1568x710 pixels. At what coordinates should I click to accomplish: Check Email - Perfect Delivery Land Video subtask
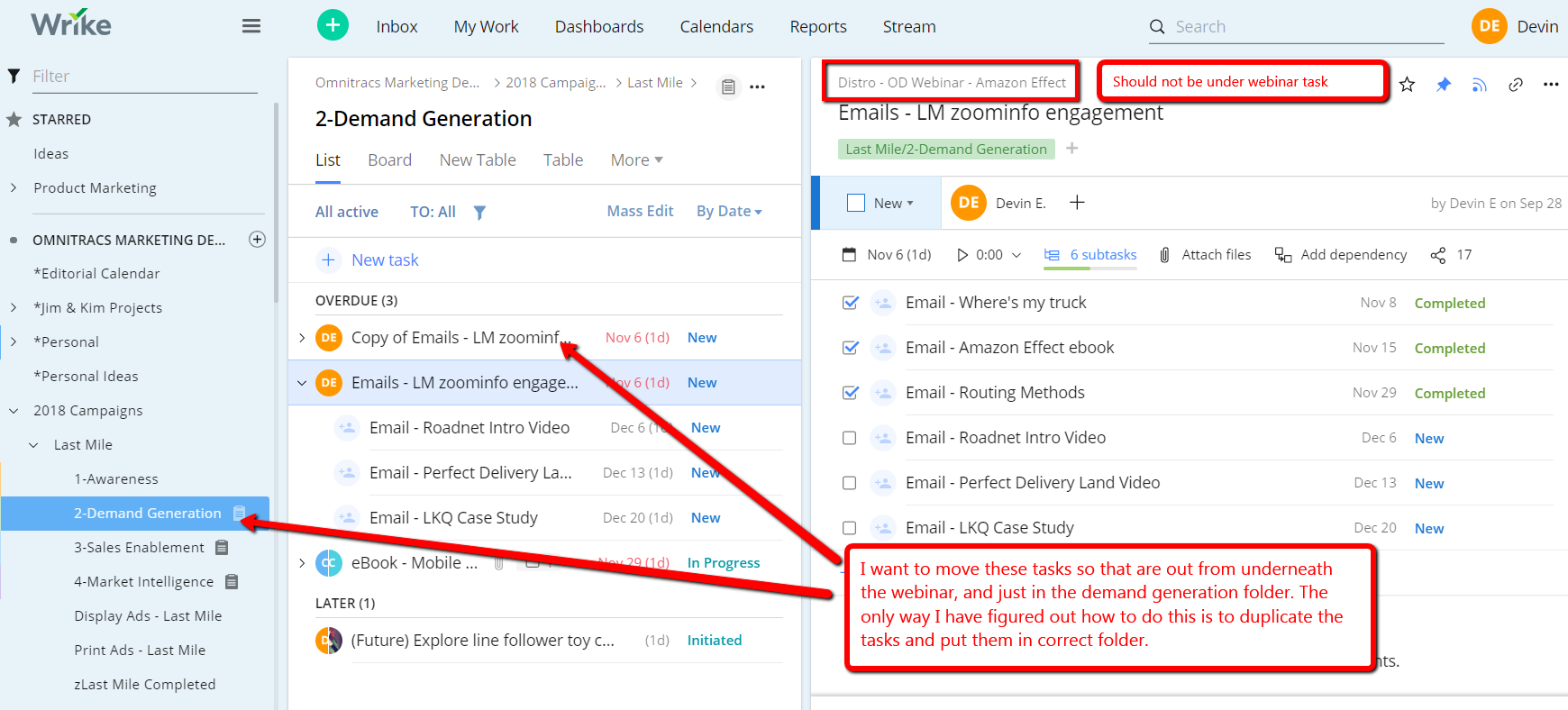coord(849,483)
